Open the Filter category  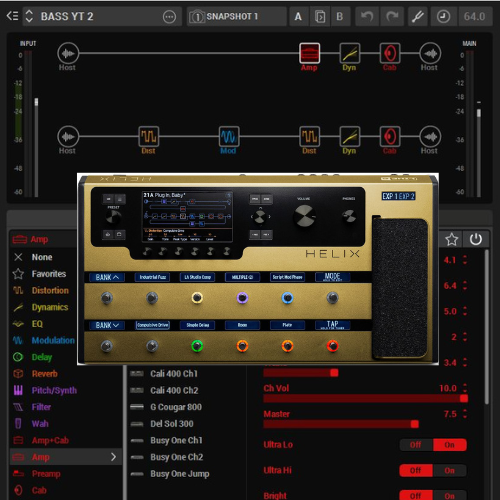click(x=41, y=407)
